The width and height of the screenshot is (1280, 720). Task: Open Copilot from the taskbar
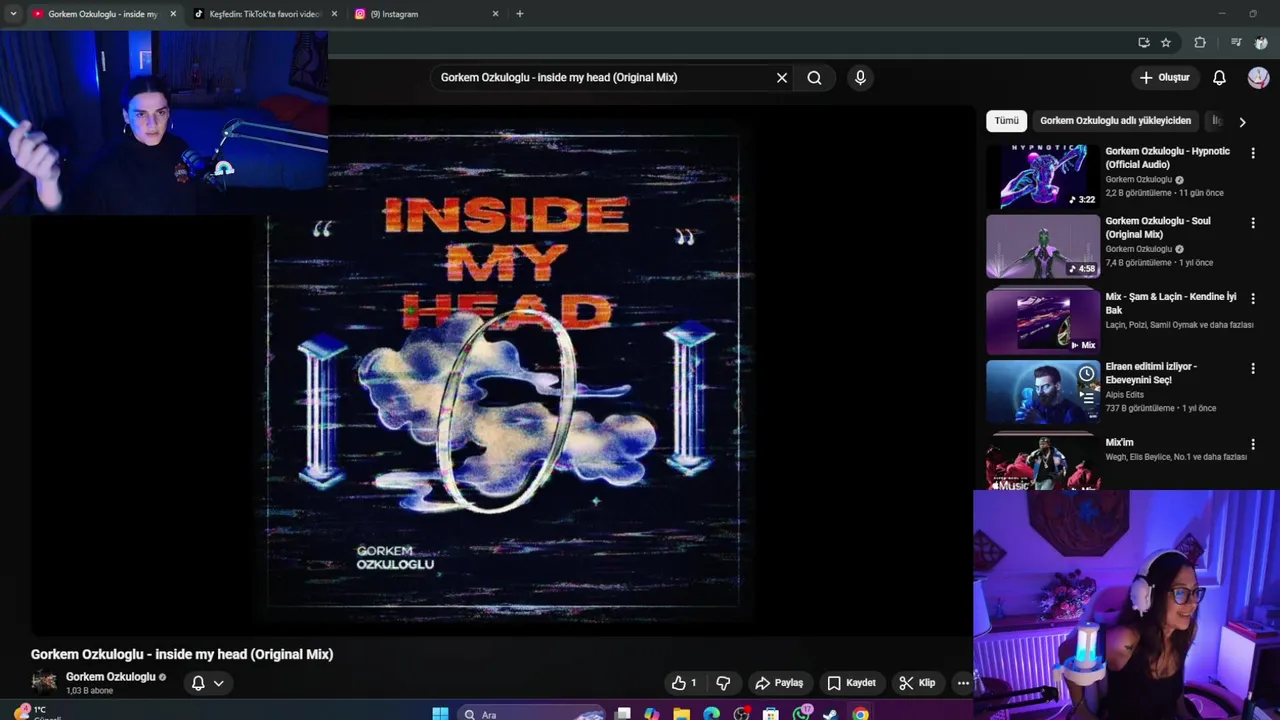coord(652,714)
